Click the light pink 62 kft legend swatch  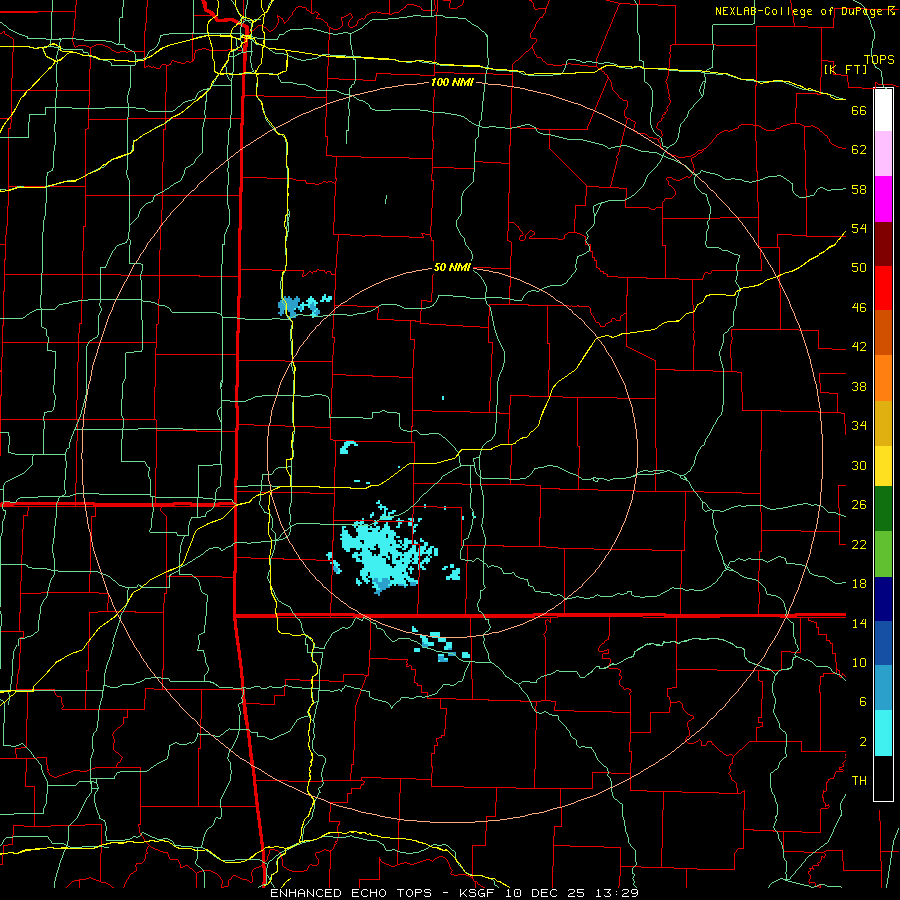coord(883,154)
